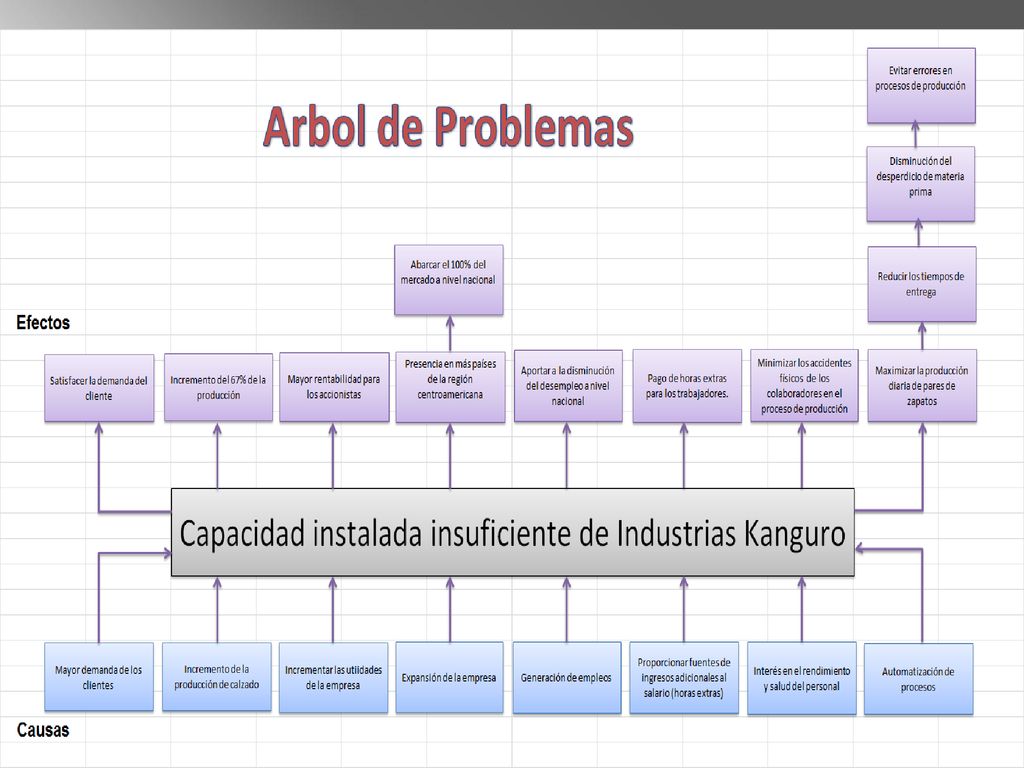Select the 'Automatización de procesos' box
The width and height of the screenshot is (1024, 768).
pos(918,679)
